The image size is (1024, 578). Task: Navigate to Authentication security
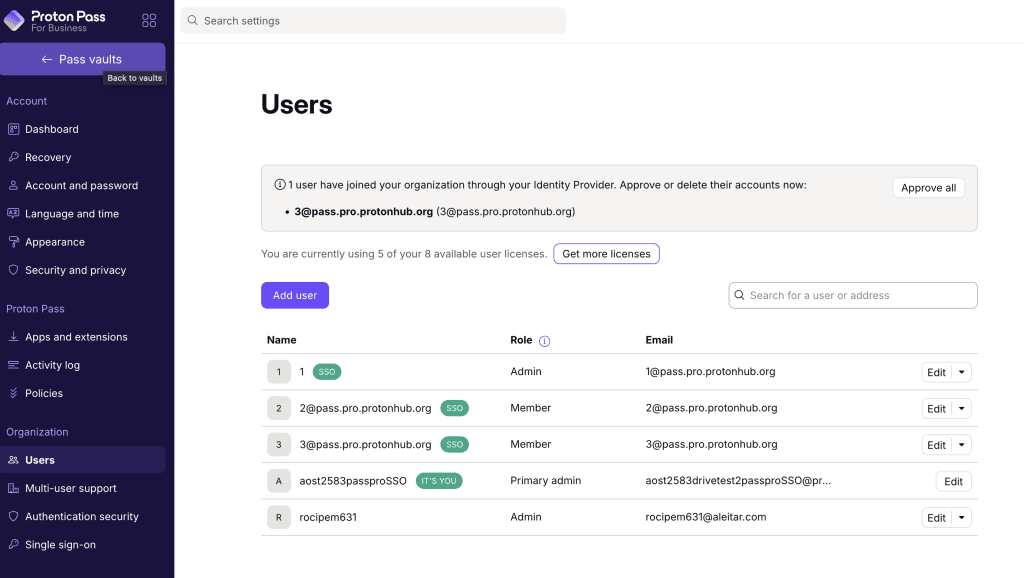point(81,516)
